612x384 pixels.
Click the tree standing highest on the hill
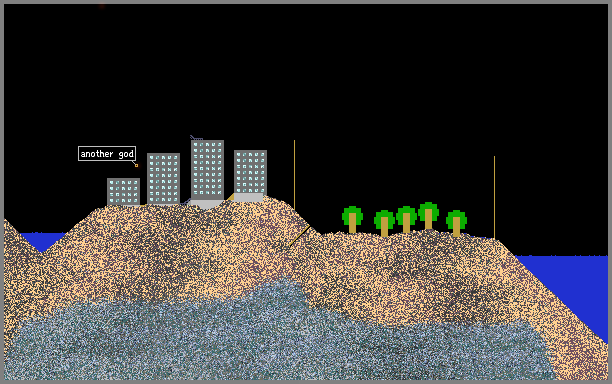[x=429, y=216]
